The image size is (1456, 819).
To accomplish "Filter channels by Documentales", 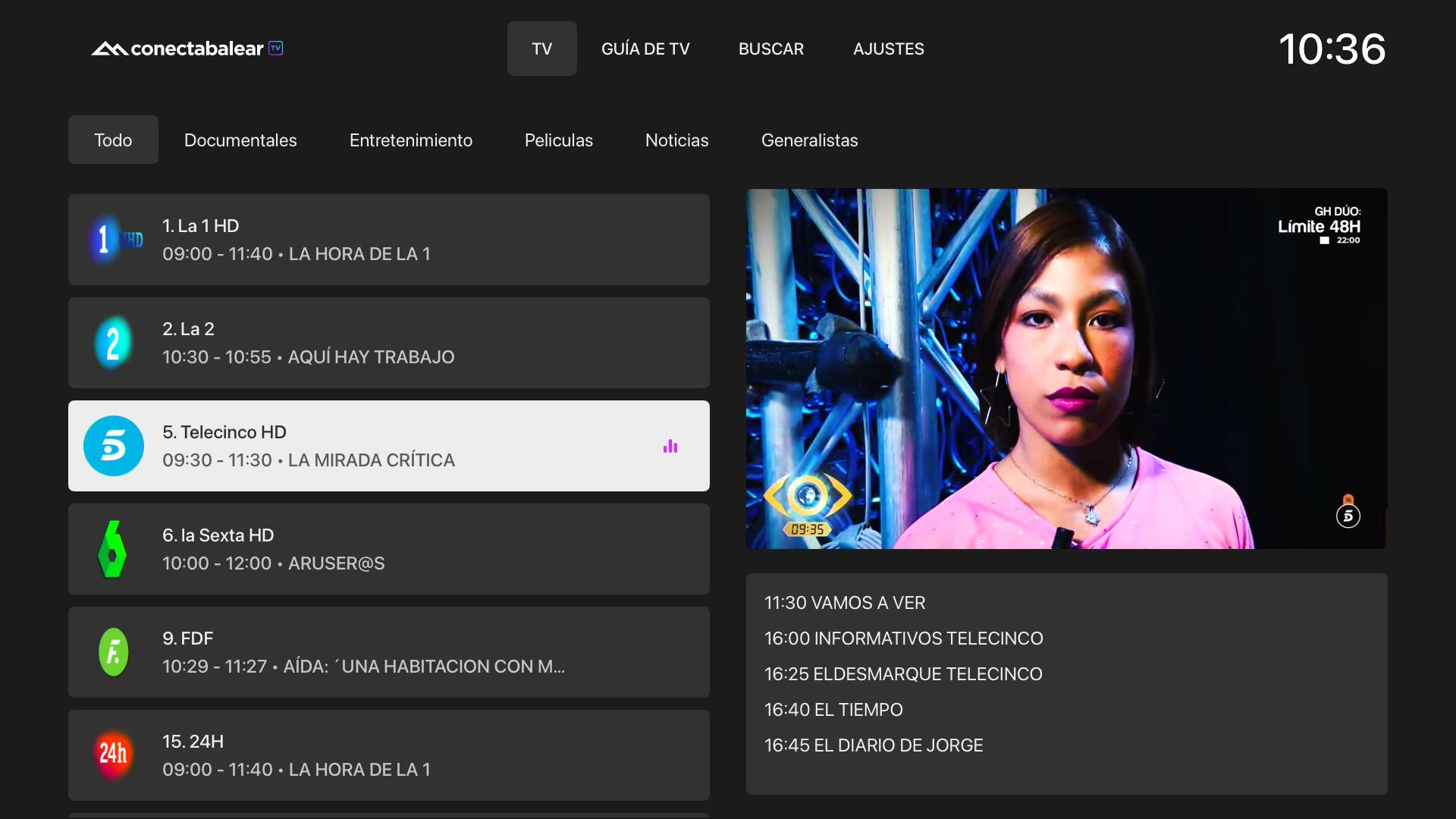I will pyautogui.click(x=240, y=140).
